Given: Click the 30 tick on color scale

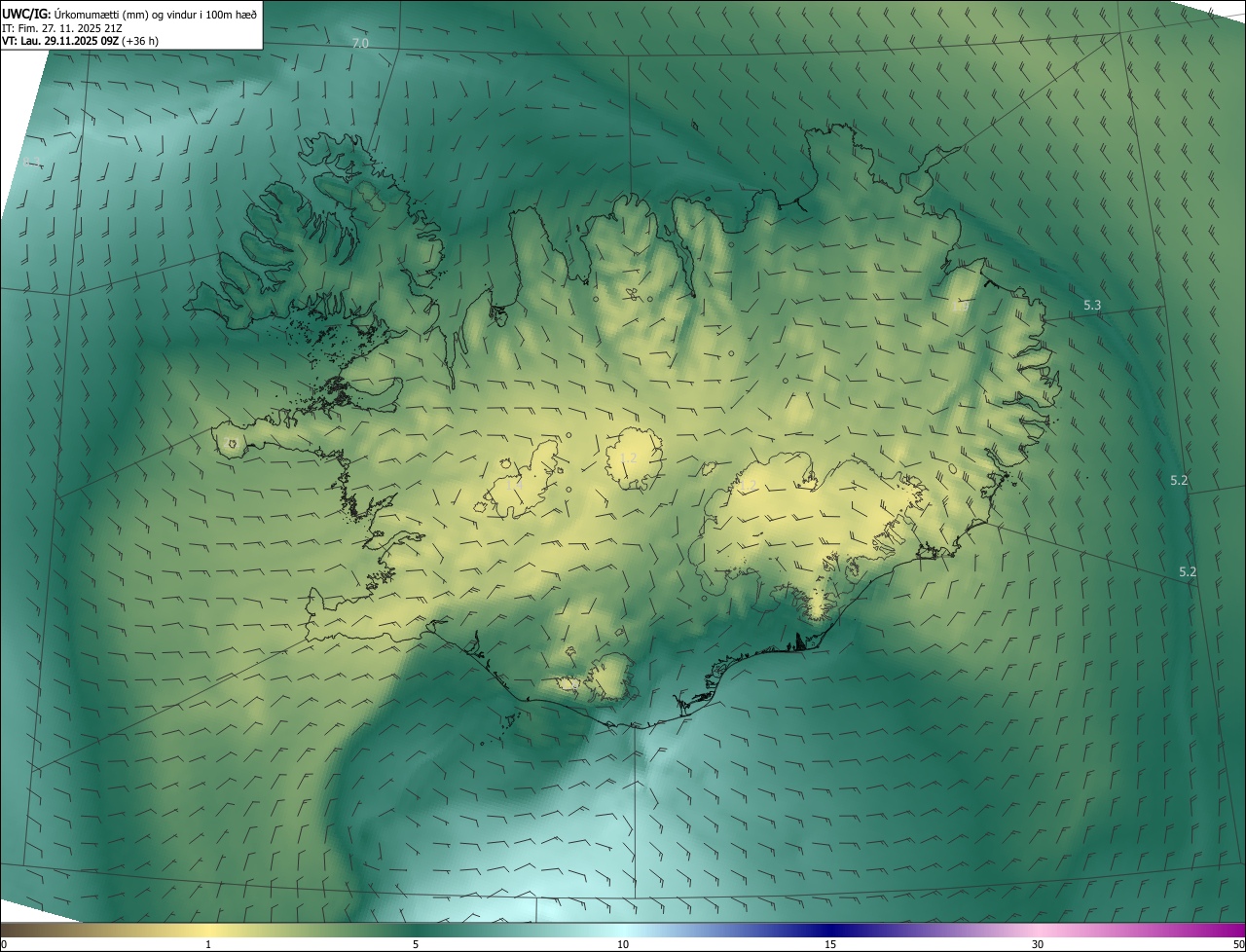Looking at the screenshot, I should (1038, 944).
